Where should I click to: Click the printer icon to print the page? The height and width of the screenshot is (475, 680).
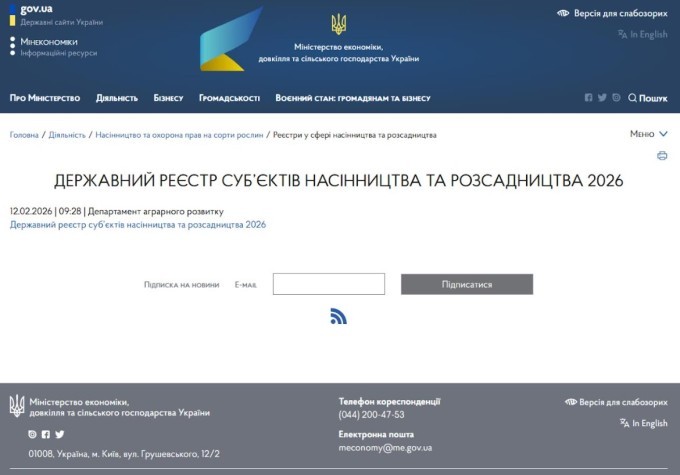(662, 156)
